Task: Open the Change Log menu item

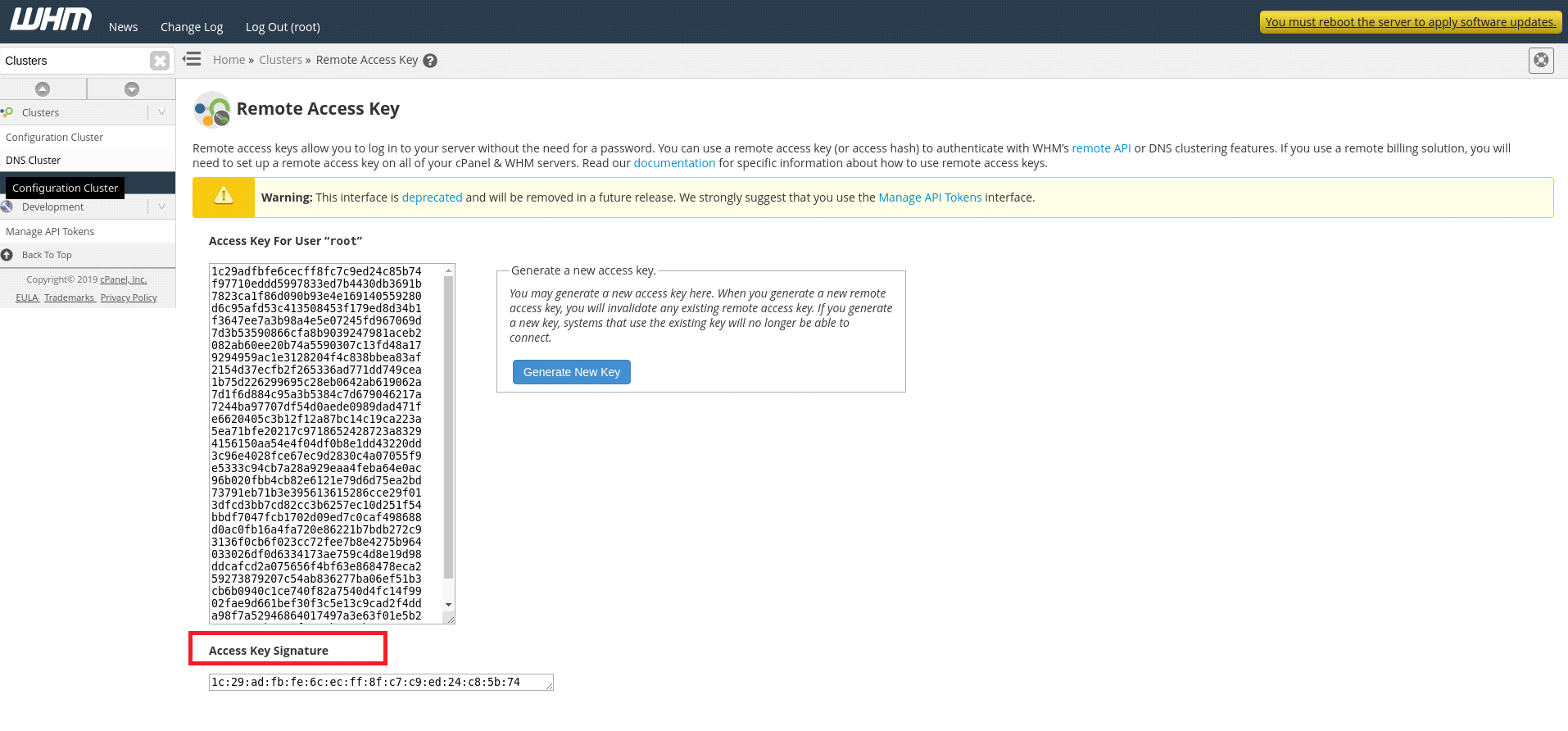Action: [192, 27]
